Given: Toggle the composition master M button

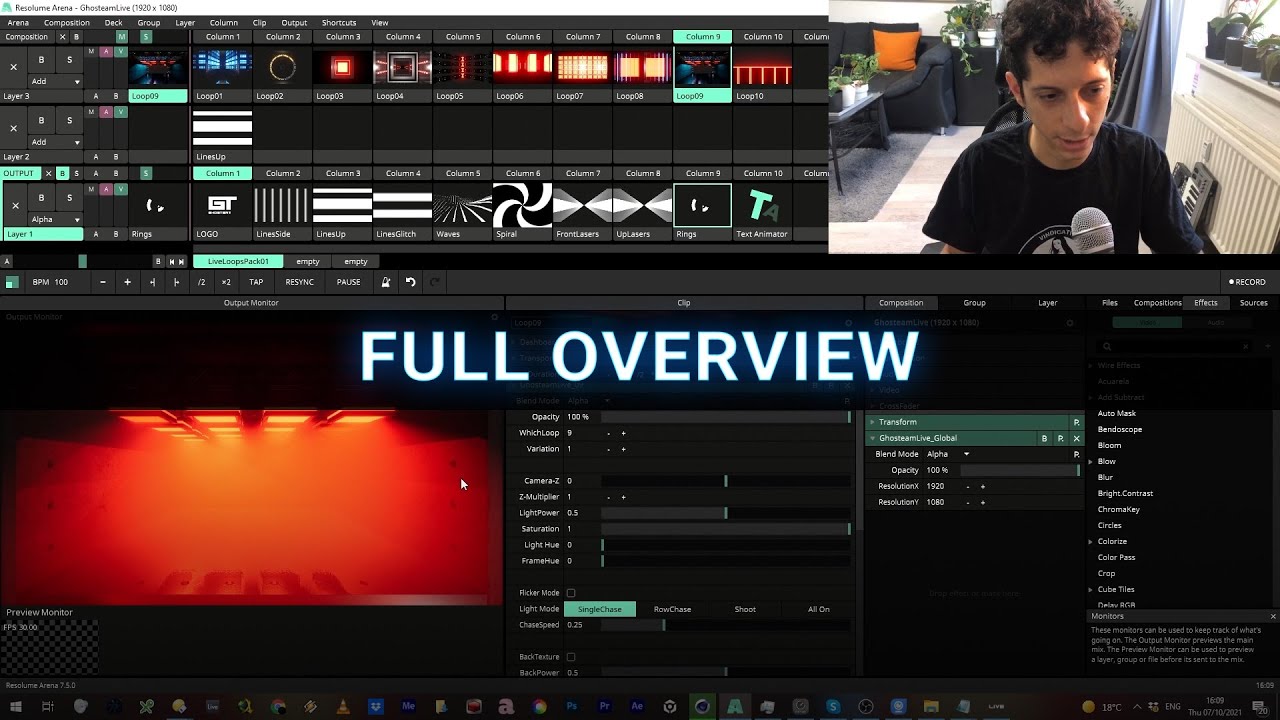Looking at the screenshot, I should click(x=121, y=37).
